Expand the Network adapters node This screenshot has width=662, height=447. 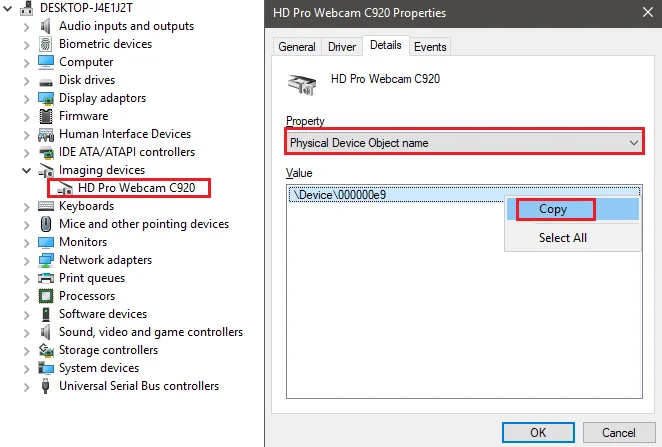coord(27,261)
